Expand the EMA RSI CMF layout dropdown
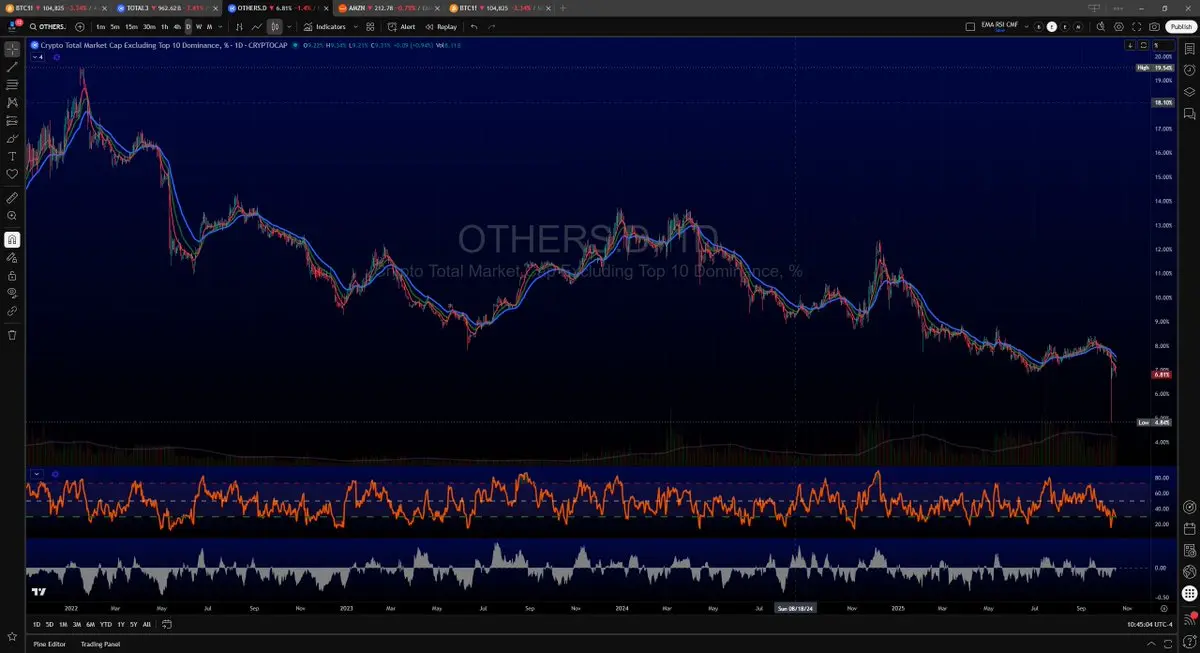 tap(1025, 27)
